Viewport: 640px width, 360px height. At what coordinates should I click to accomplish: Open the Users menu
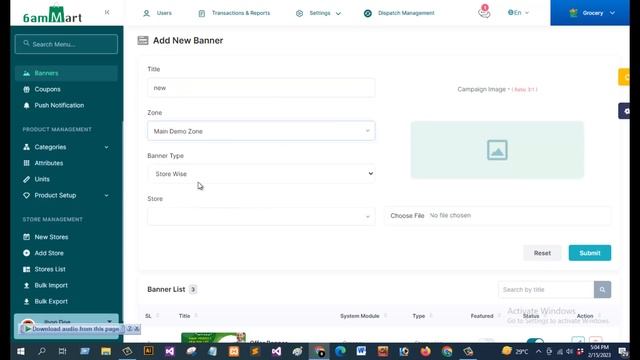(x=158, y=13)
